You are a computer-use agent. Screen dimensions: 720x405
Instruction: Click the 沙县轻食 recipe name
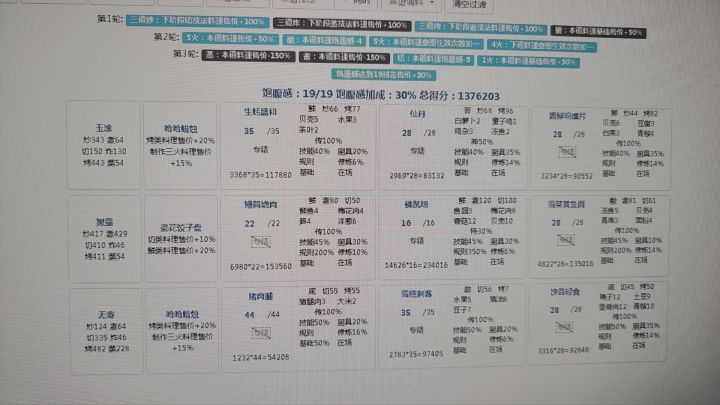[x=565, y=292]
